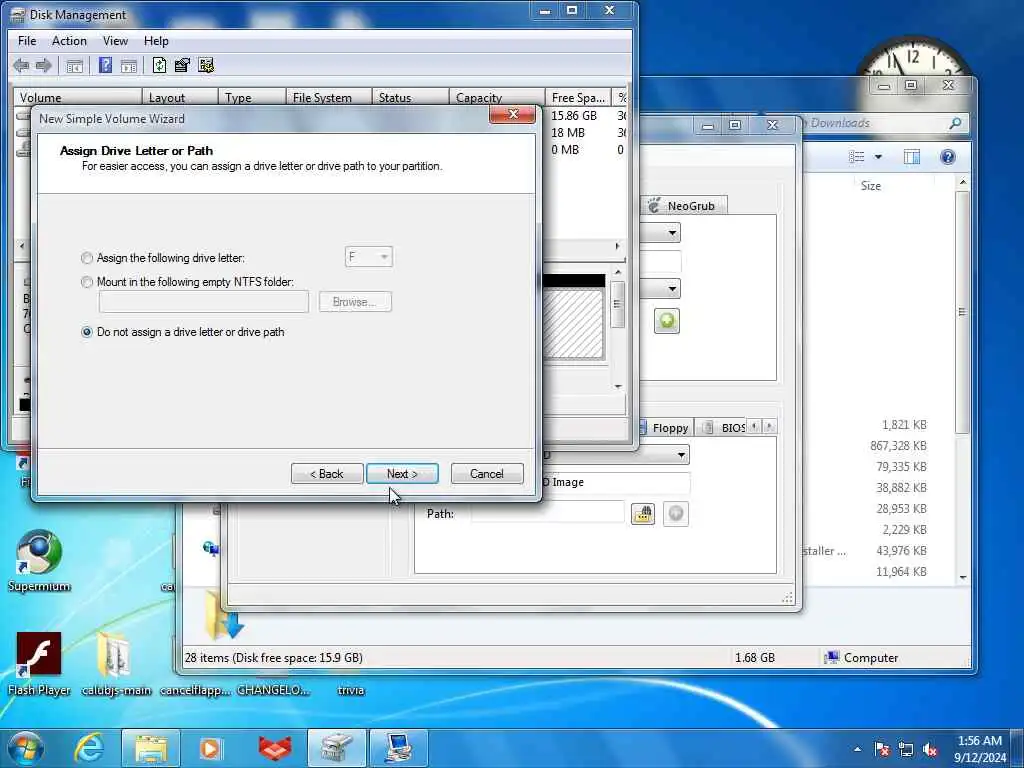Click Refresh icon in Disk Management toolbar
This screenshot has height=768, width=1024.
coord(159,65)
